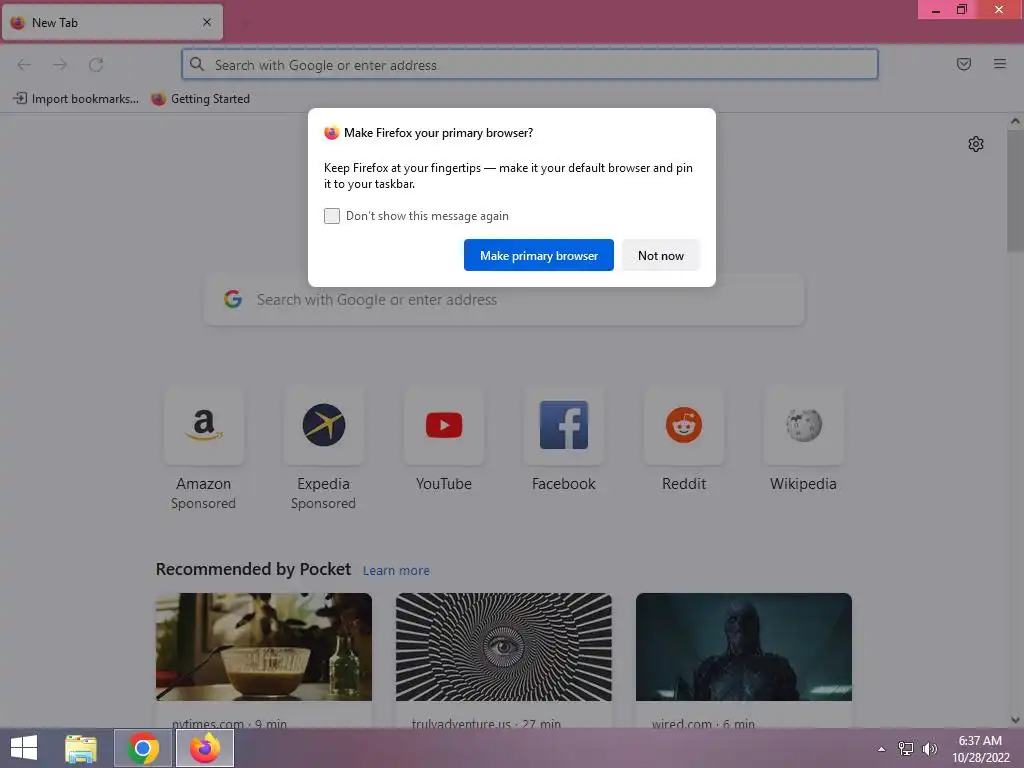This screenshot has height=768, width=1024.
Task: Click the search magnifier in the address bar
Action: click(x=197, y=64)
